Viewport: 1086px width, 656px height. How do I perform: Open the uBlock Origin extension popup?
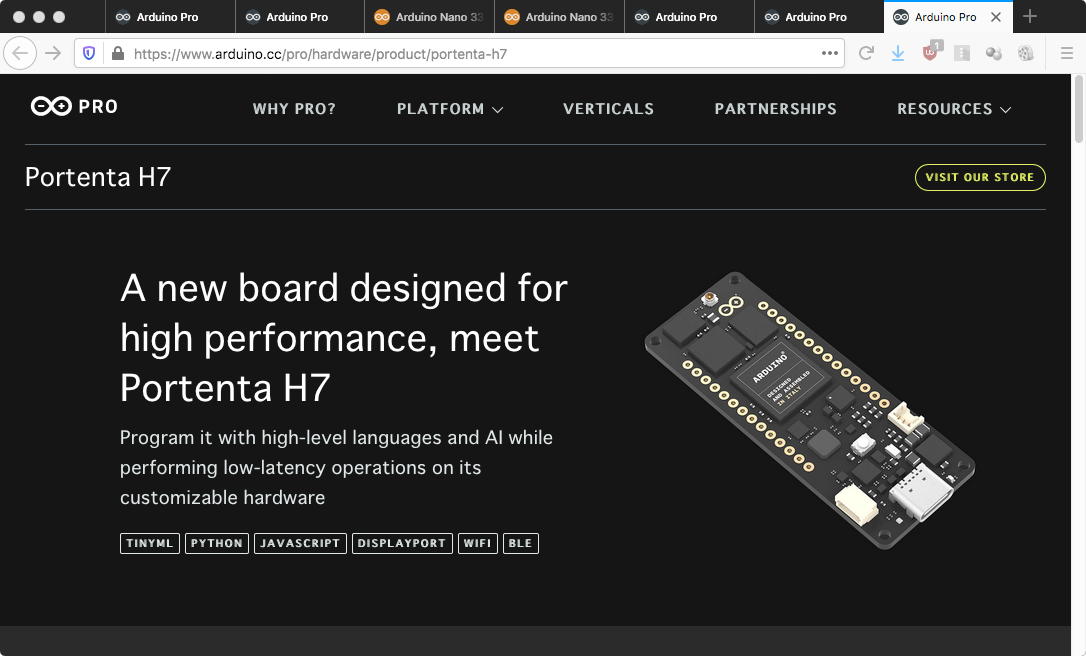(x=930, y=52)
